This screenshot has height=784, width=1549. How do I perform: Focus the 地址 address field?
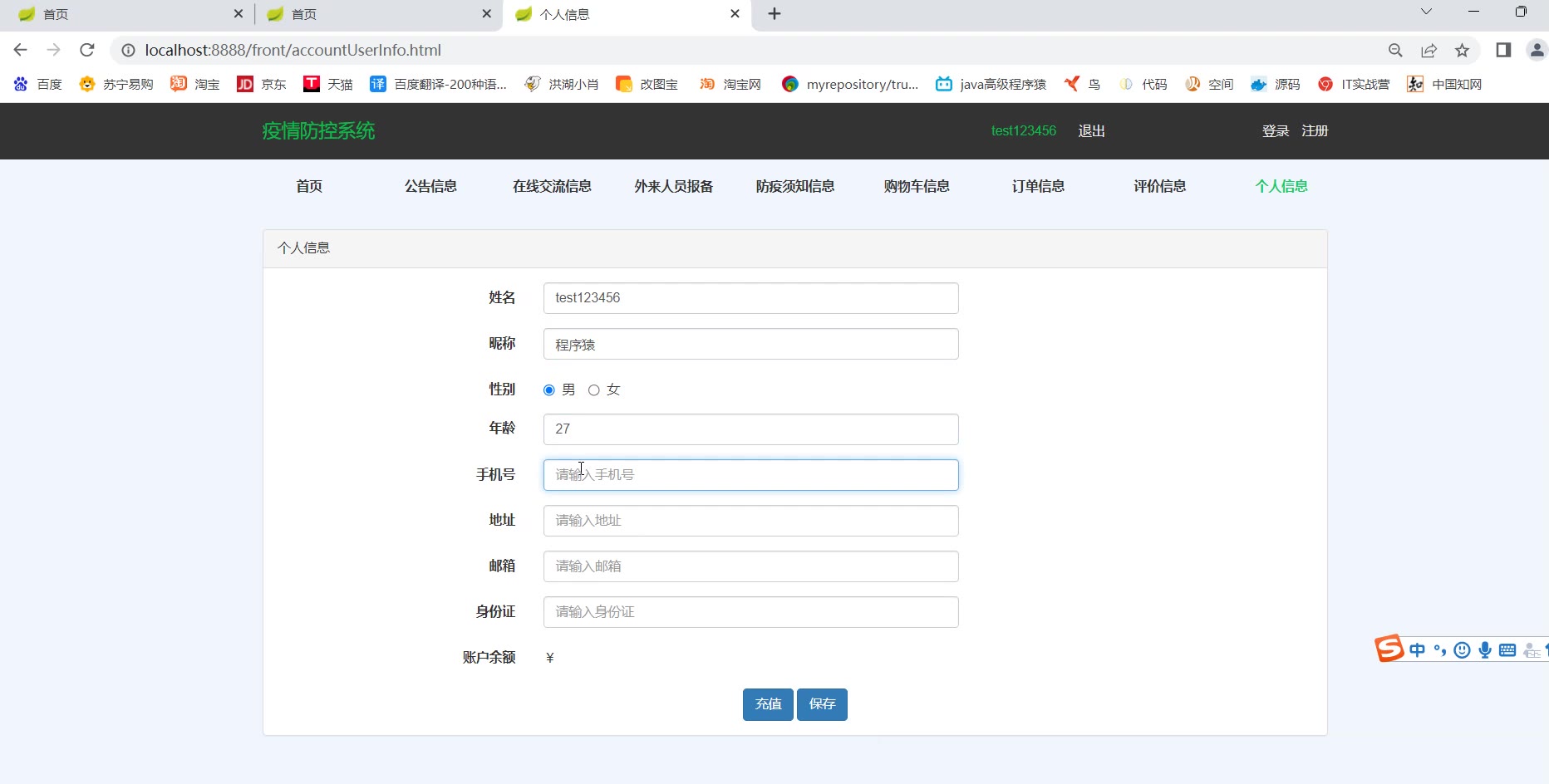[x=751, y=521]
